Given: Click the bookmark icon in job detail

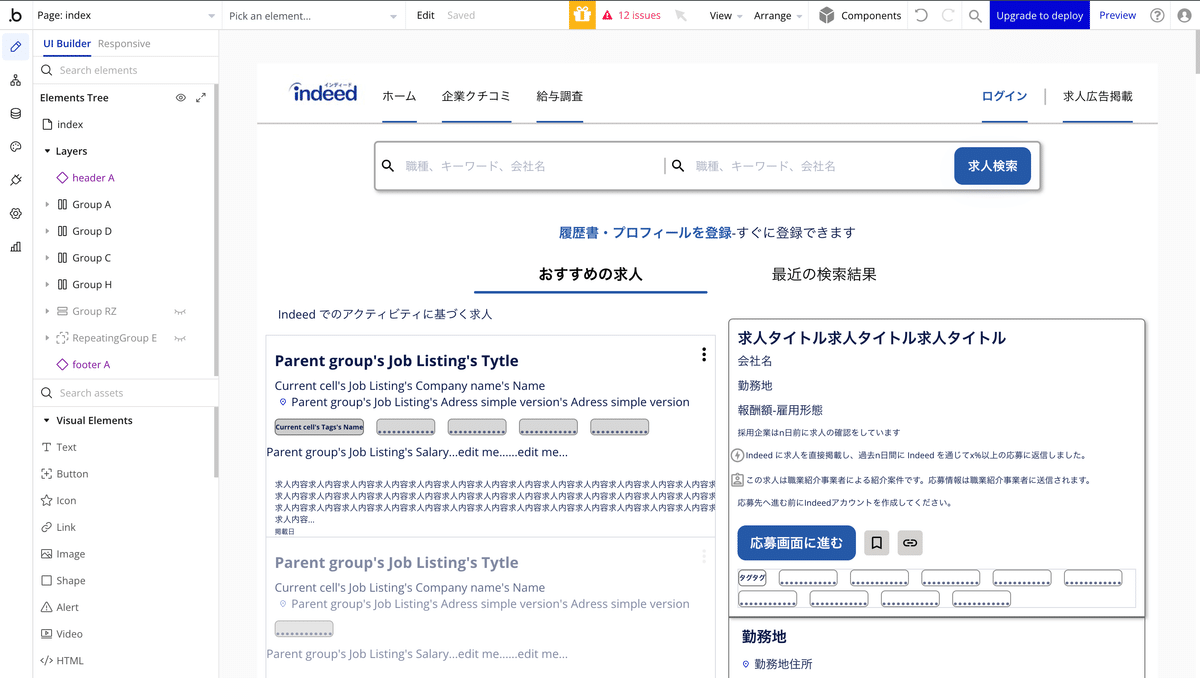Looking at the screenshot, I should [x=876, y=543].
